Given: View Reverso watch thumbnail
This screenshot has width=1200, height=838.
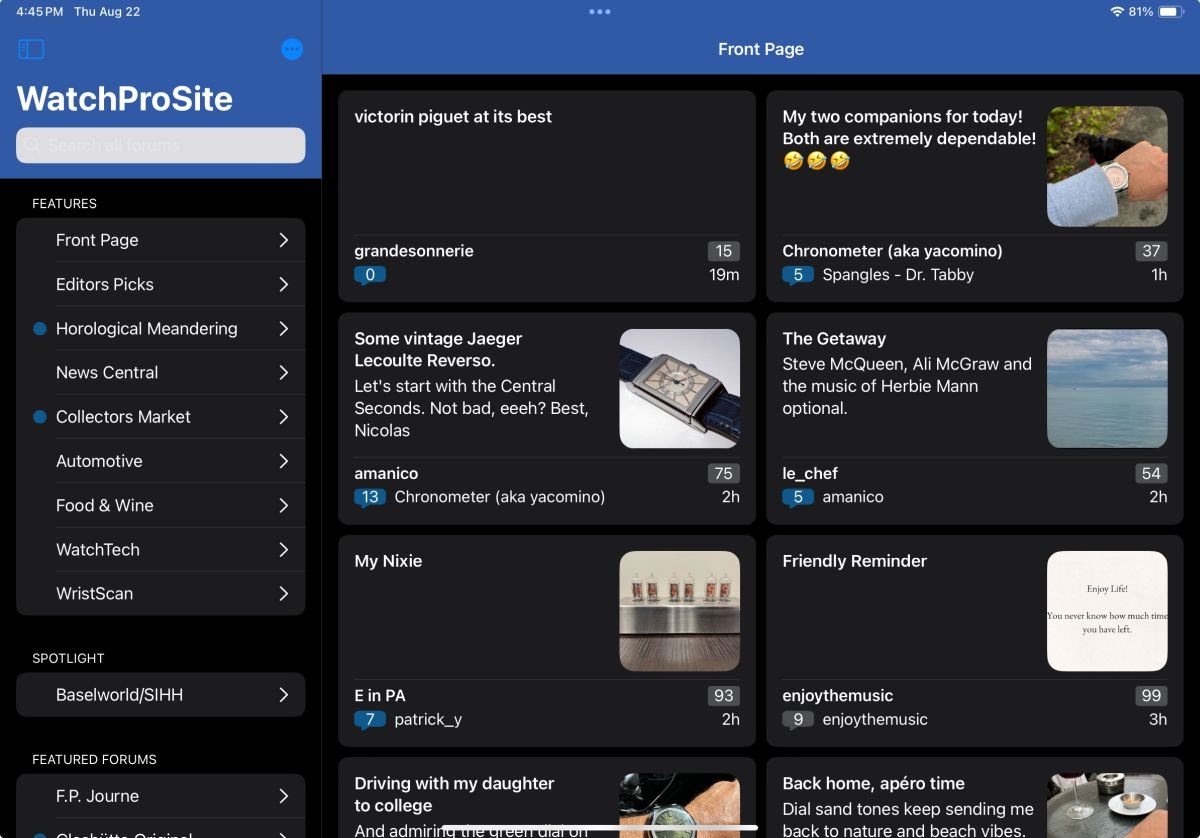Looking at the screenshot, I should (x=680, y=389).
